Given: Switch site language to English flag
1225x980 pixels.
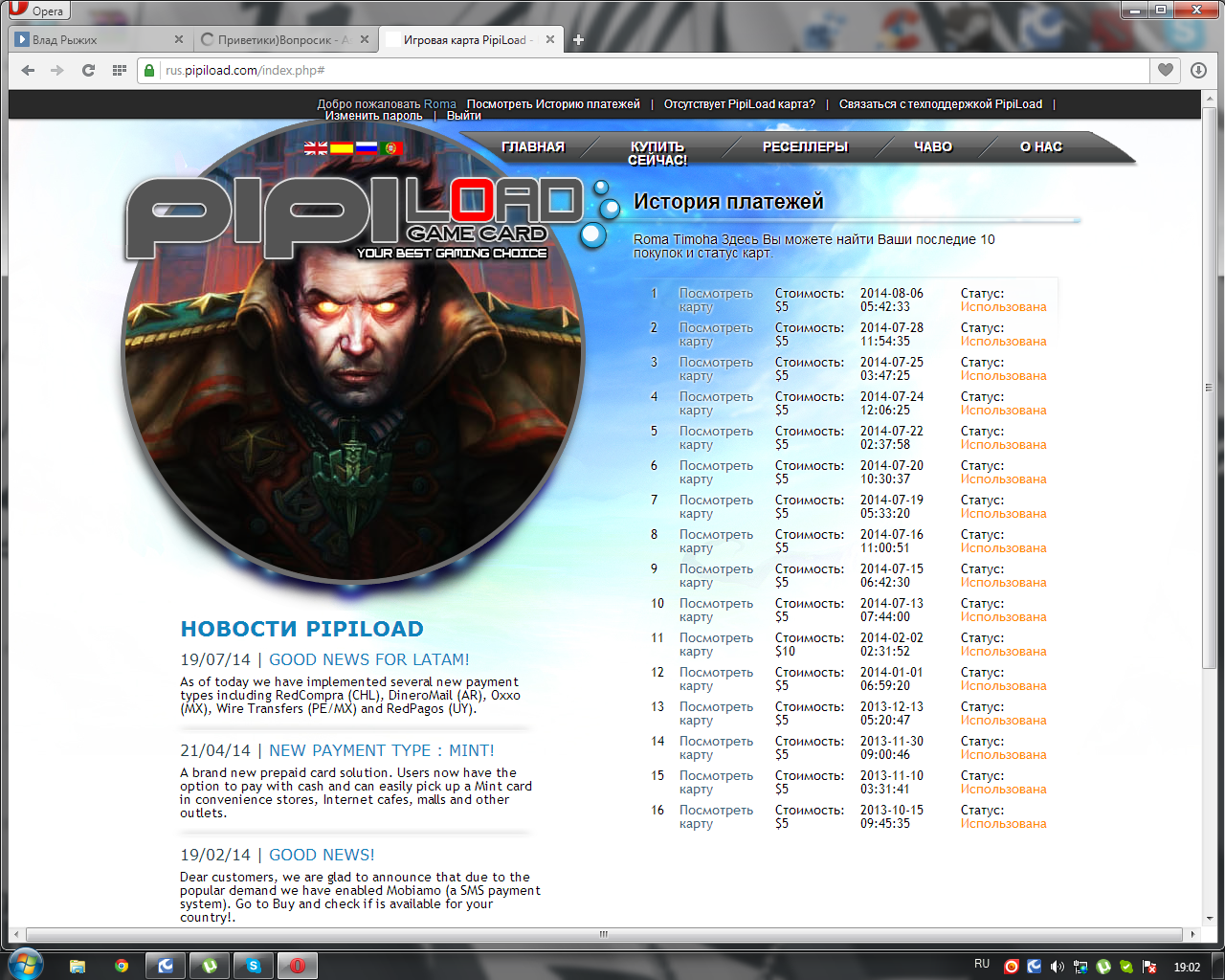Looking at the screenshot, I should click(x=316, y=148).
